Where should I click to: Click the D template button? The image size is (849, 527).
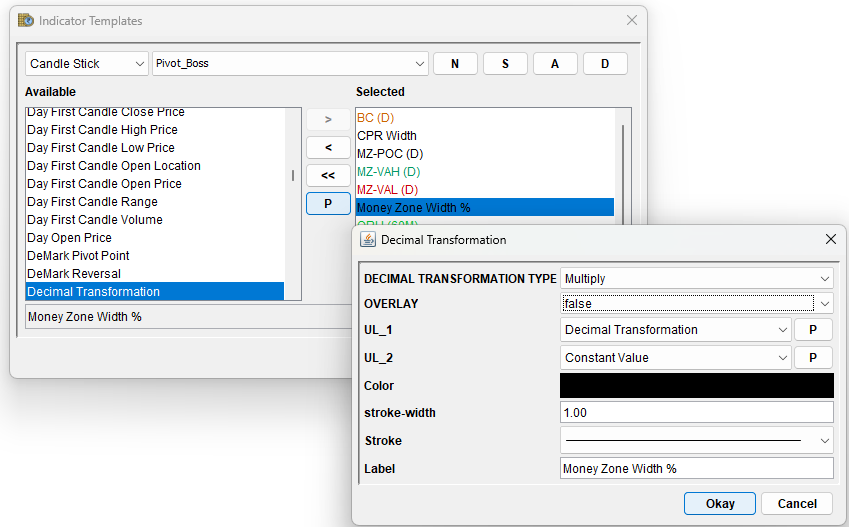(x=605, y=64)
